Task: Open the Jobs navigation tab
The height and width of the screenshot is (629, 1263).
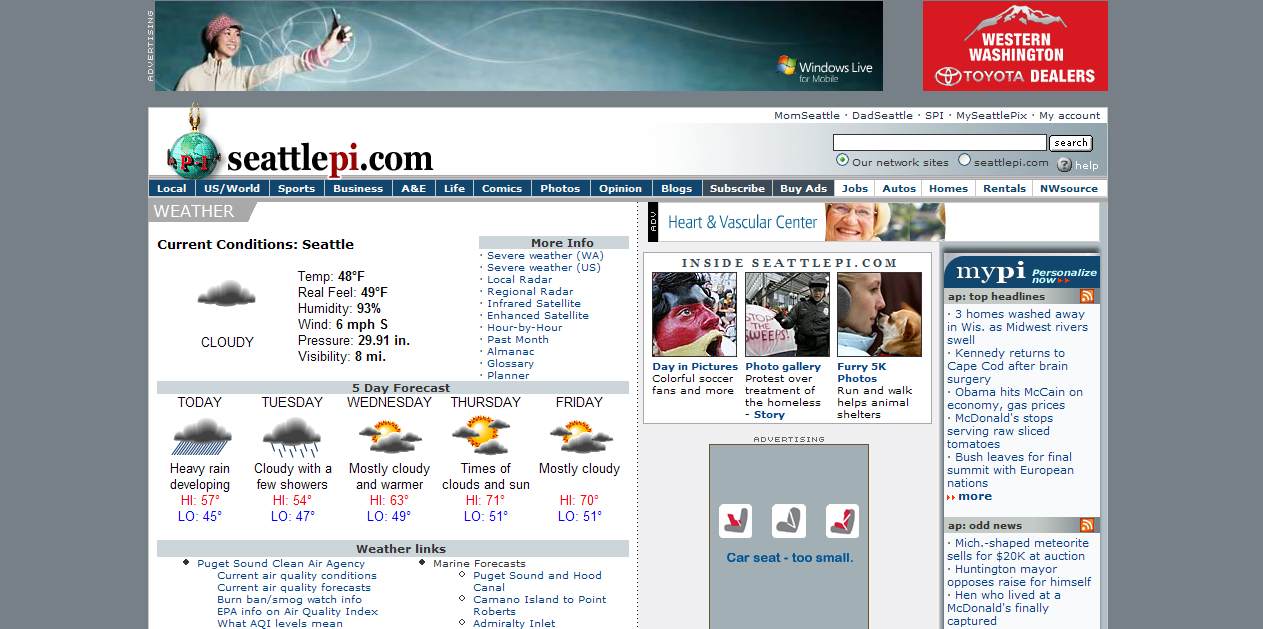Action: pos(854,188)
